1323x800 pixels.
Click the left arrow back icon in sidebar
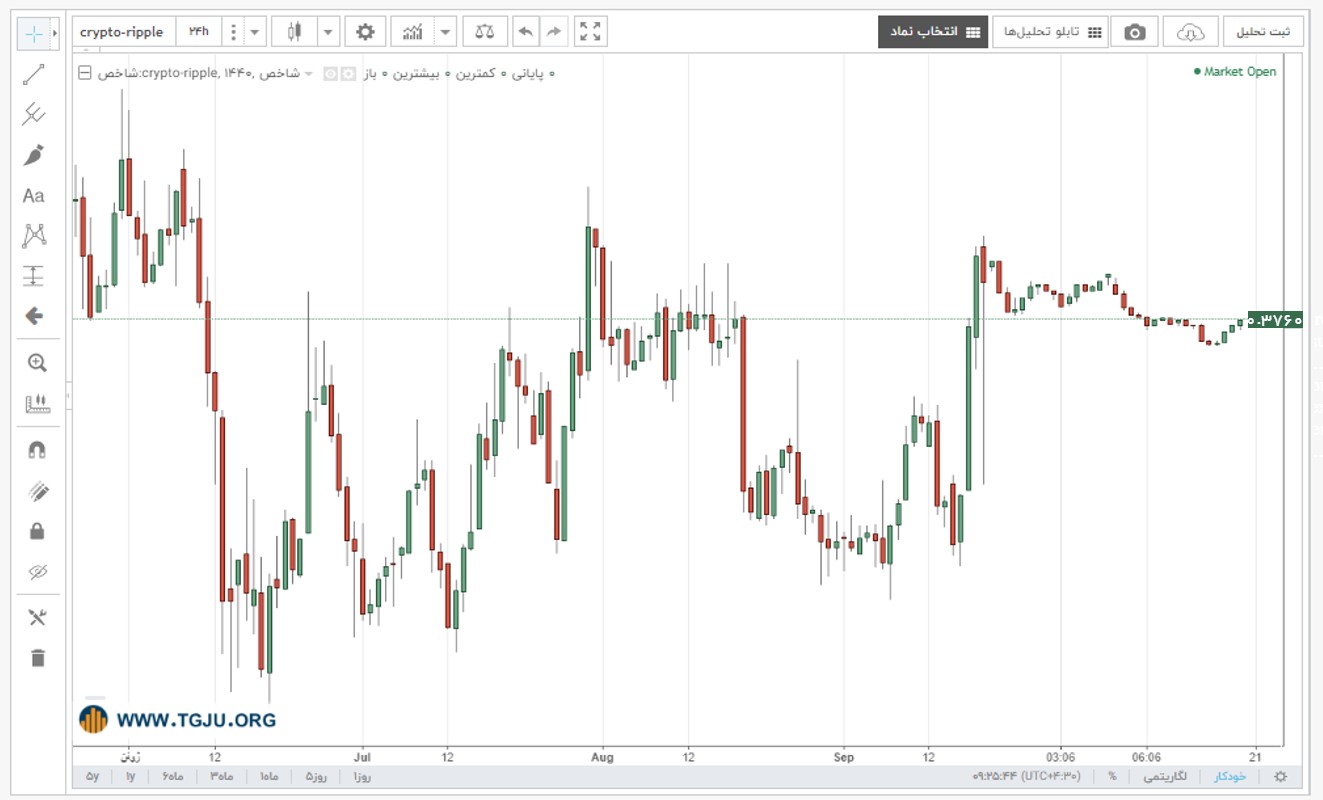point(34,316)
